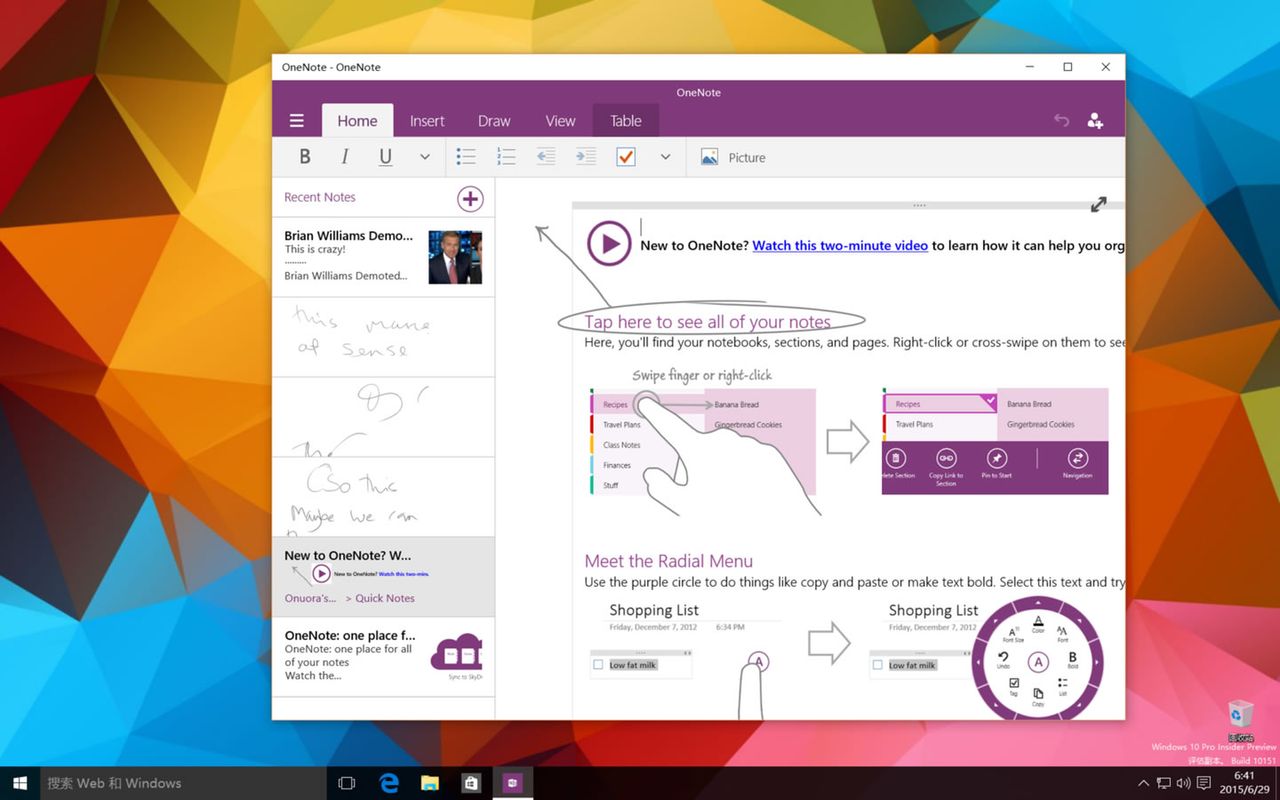Toggle underline formatting
The width and height of the screenshot is (1280, 800).
[385, 157]
